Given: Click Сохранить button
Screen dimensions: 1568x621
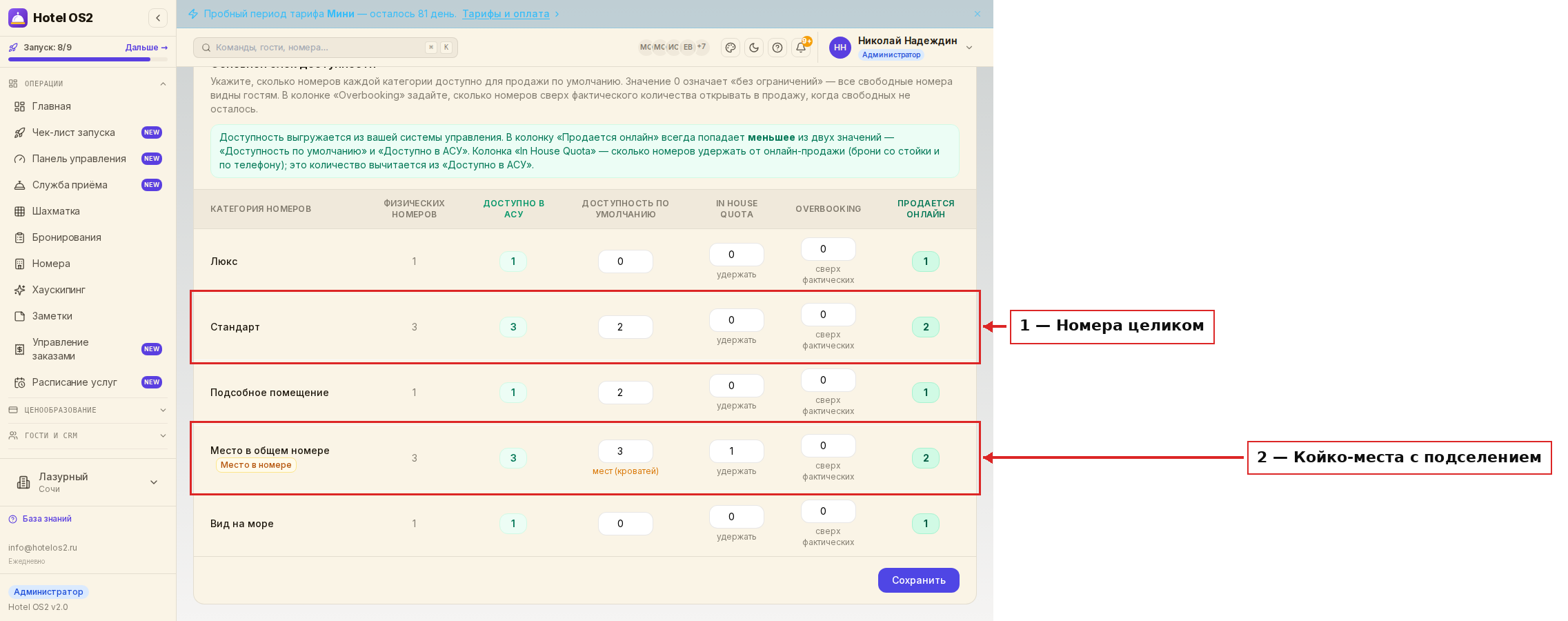Looking at the screenshot, I should click(x=919, y=580).
